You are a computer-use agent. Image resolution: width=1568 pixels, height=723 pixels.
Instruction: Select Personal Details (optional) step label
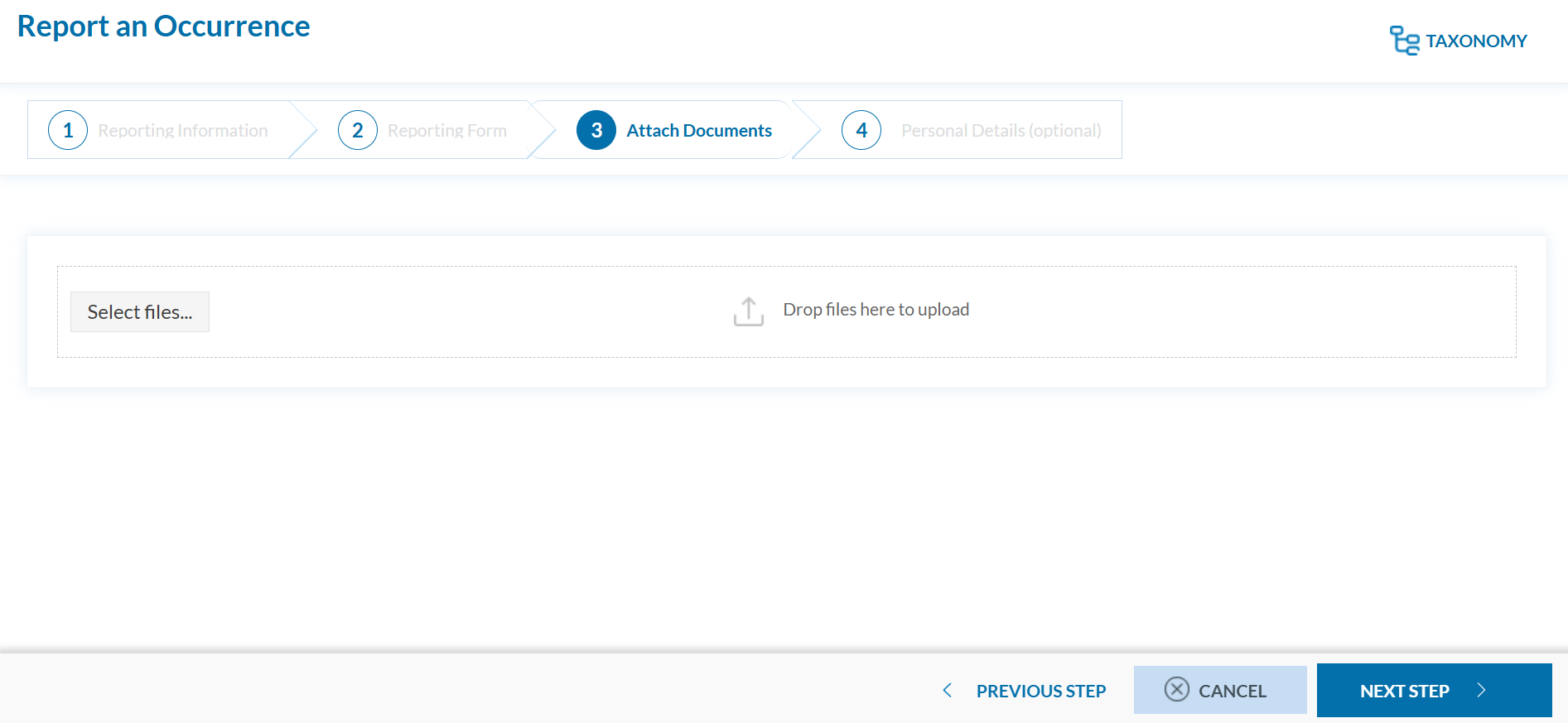pyautogui.click(x=1001, y=131)
